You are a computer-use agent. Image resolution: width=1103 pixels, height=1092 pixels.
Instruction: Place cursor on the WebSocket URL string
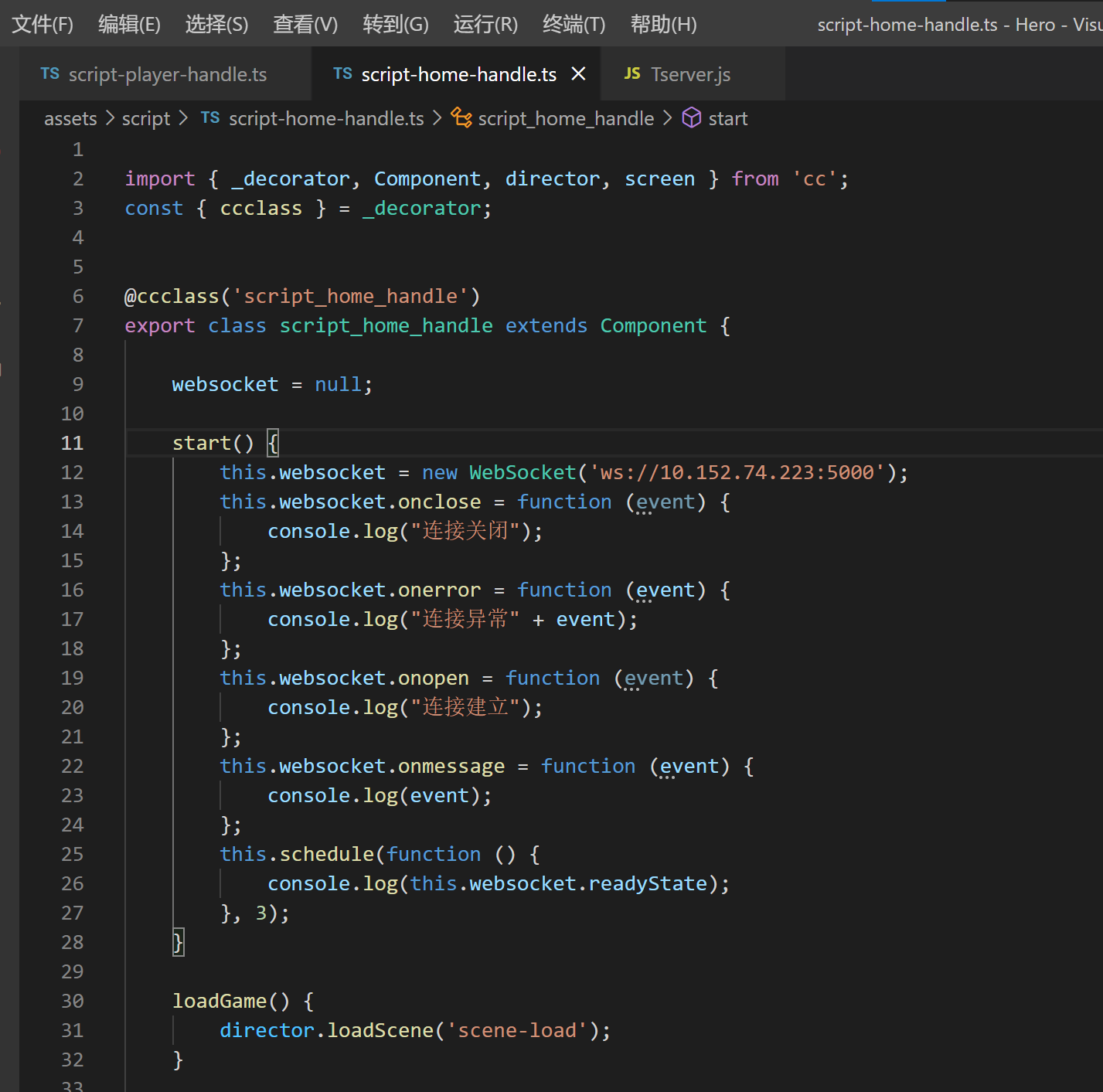tap(737, 472)
